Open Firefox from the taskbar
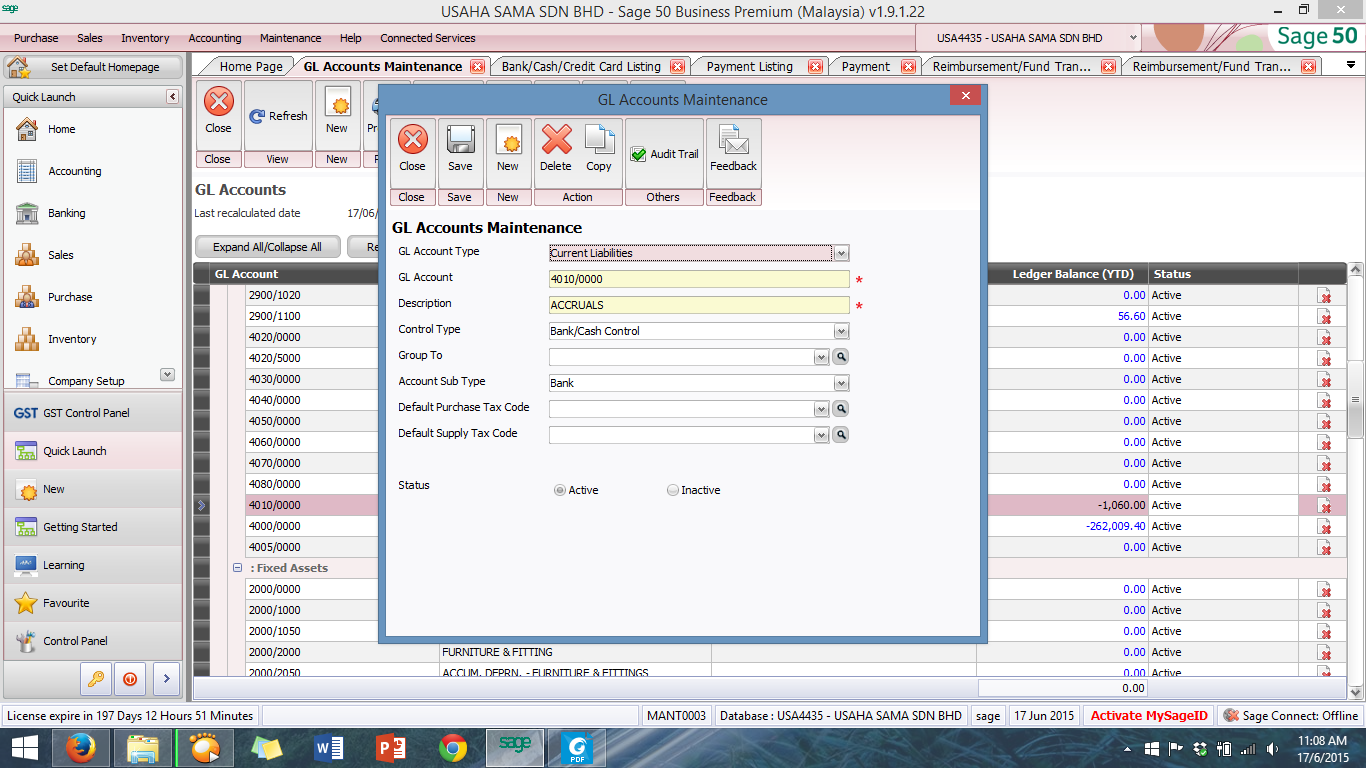Viewport: 1366px width, 768px height. click(x=81, y=747)
